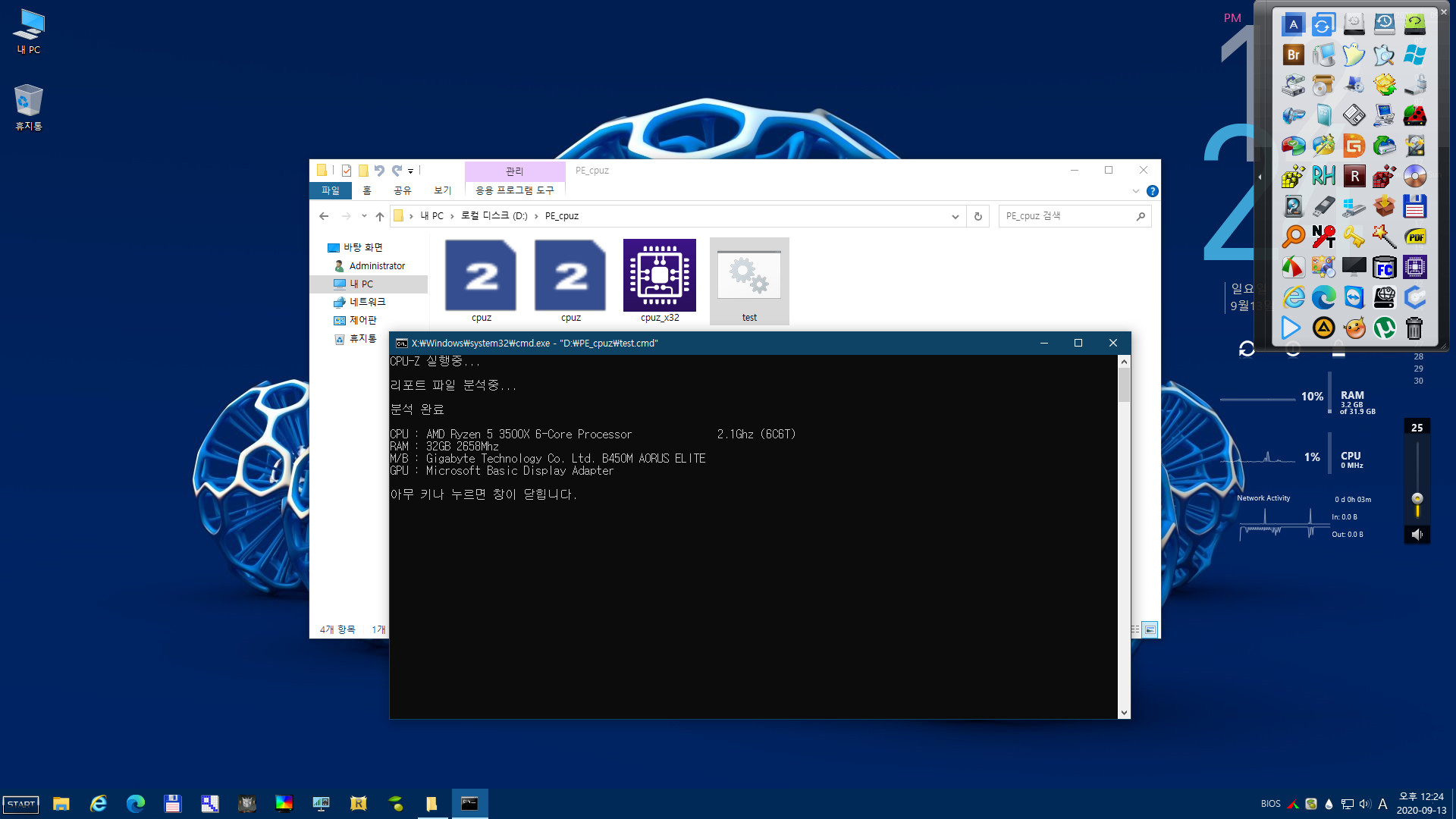Select 네트워크 in the navigation pane
1456x819 pixels.
pos(367,303)
